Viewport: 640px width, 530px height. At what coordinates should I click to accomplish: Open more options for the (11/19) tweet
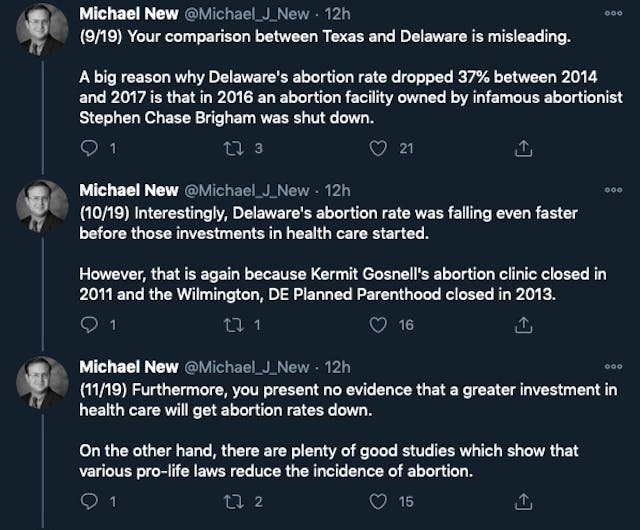click(x=613, y=367)
